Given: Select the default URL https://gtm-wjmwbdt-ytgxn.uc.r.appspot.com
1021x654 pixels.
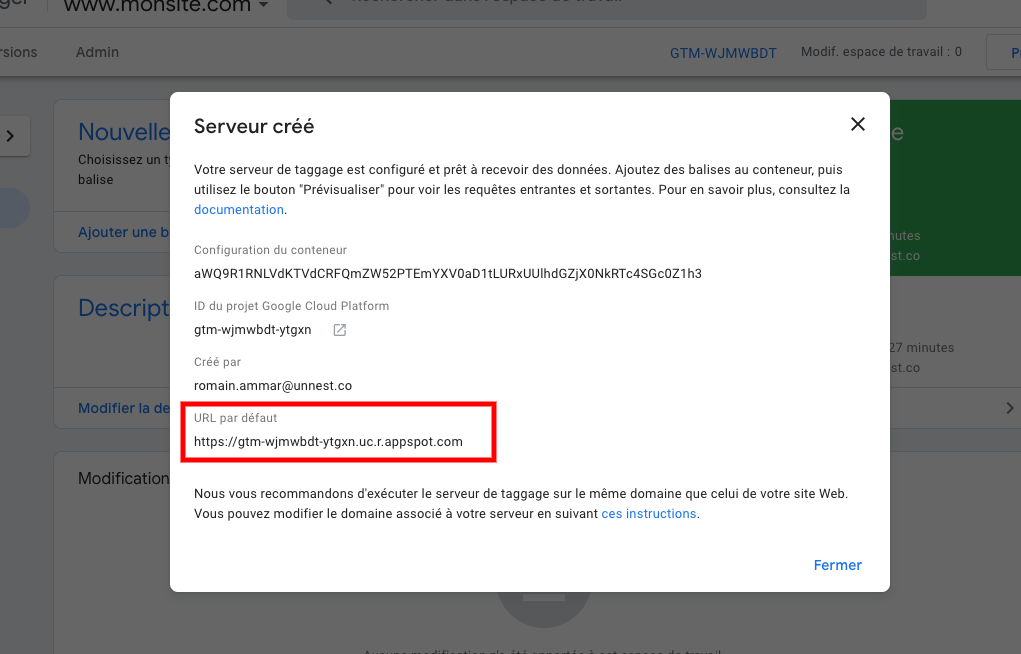Looking at the screenshot, I should tap(328, 442).
